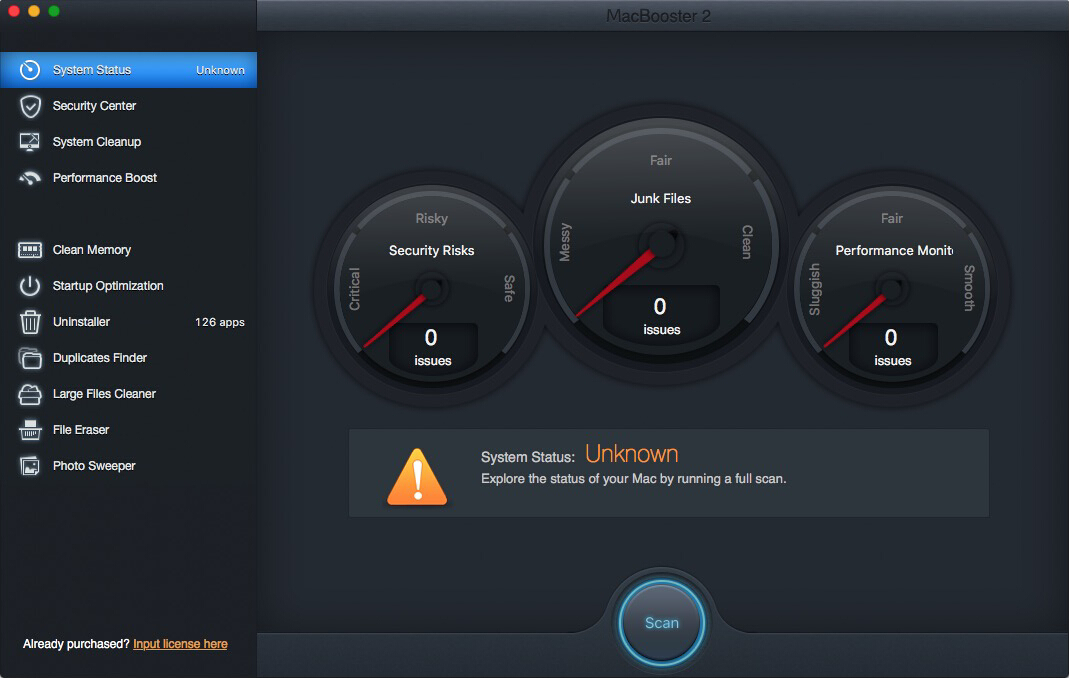Click the Performance Monitor '0 issues' readout
This screenshot has height=678, width=1069.
(x=892, y=347)
